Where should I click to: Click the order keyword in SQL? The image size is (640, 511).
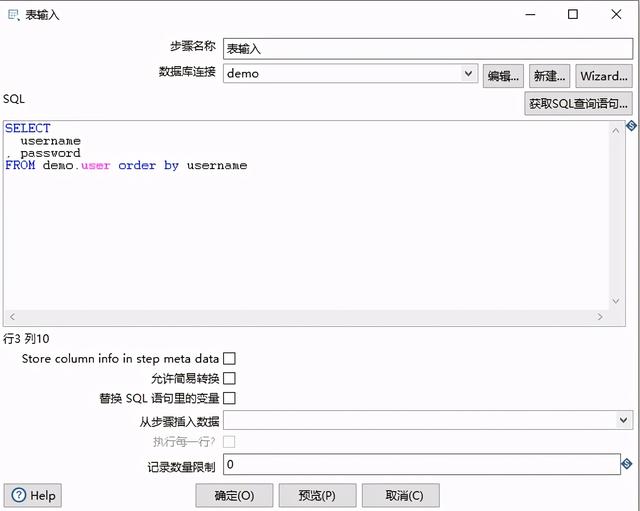pyautogui.click(x=137, y=165)
